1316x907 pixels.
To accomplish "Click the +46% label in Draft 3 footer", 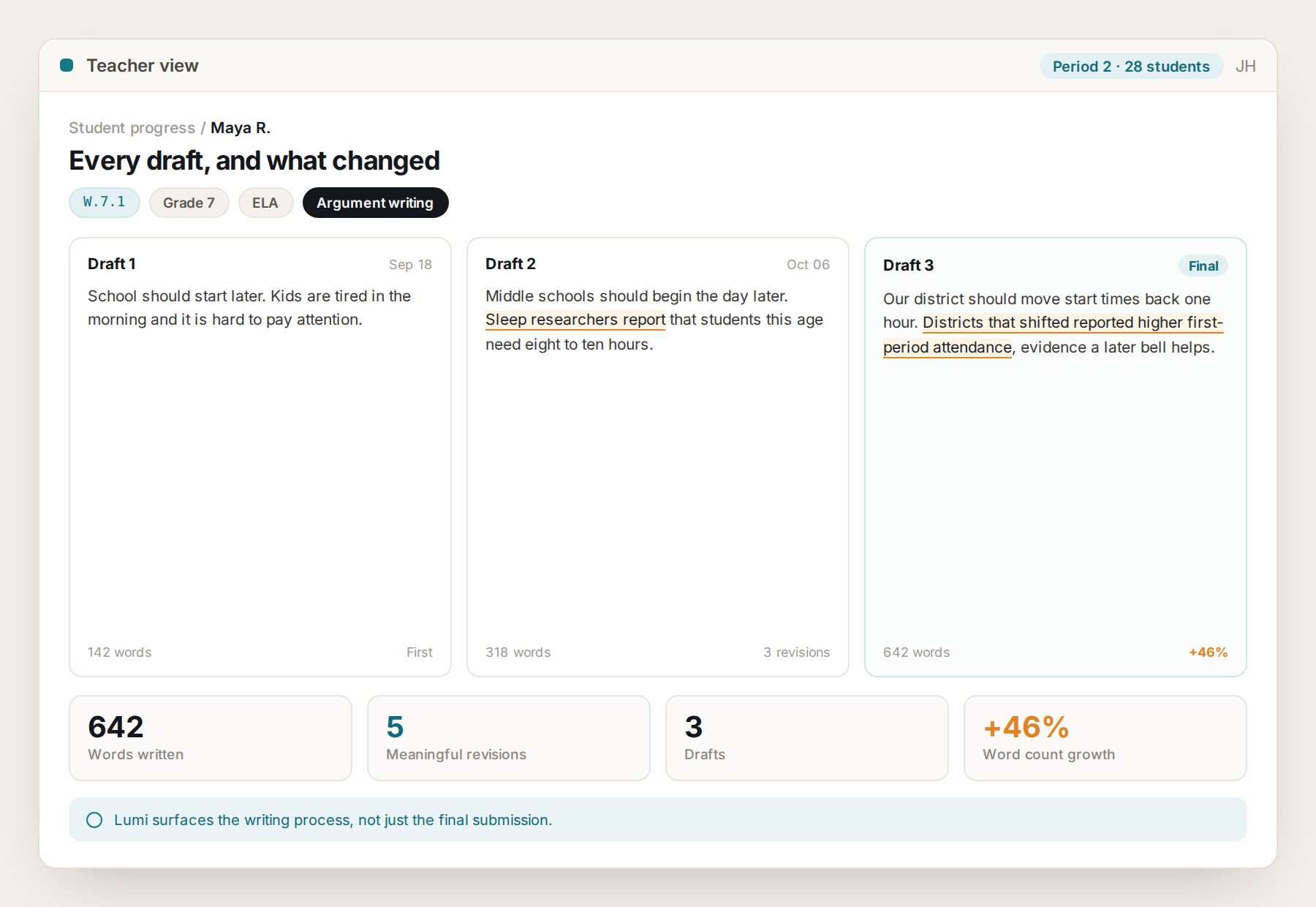I will [x=1209, y=652].
